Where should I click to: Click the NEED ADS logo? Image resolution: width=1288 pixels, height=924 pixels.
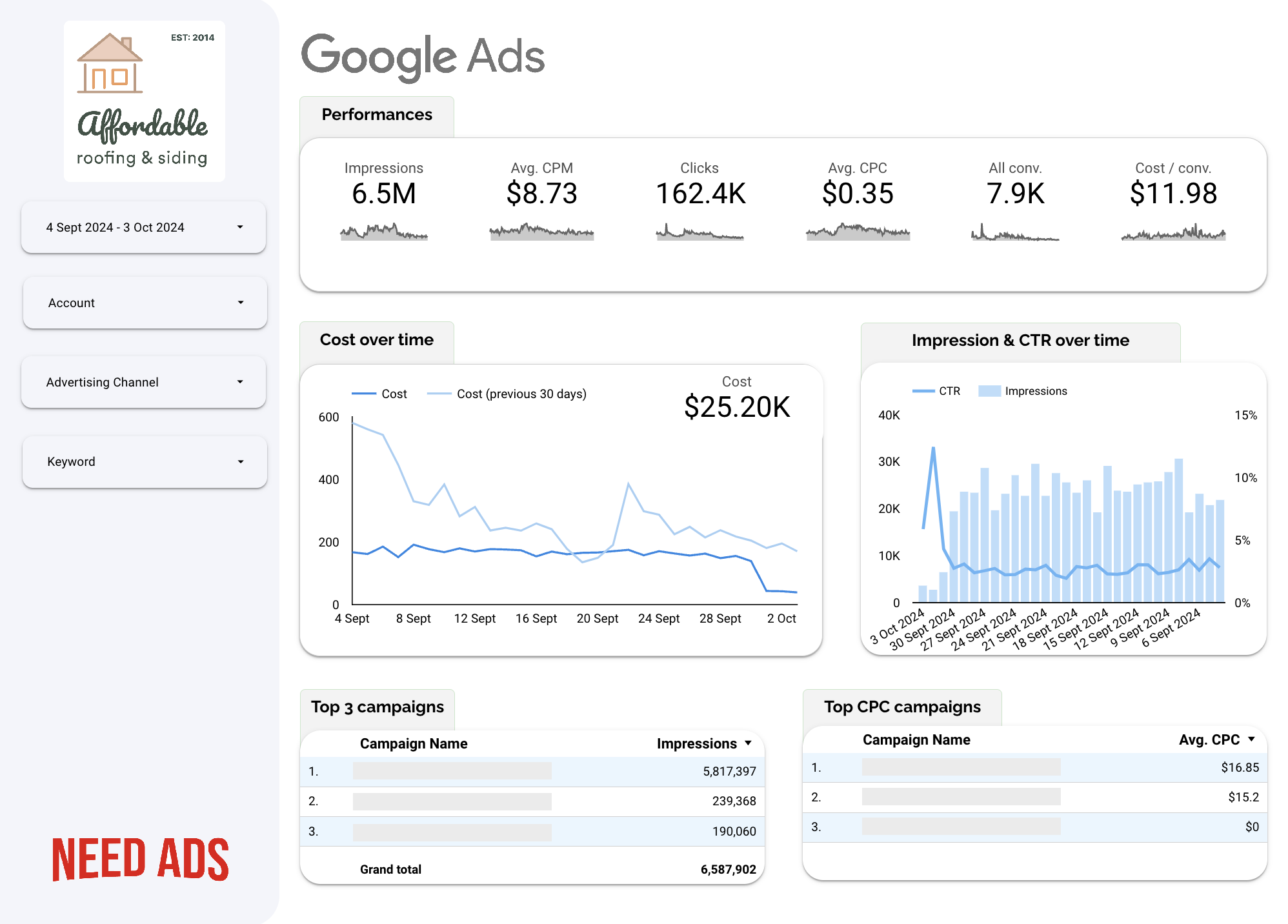[x=141, y=859]
